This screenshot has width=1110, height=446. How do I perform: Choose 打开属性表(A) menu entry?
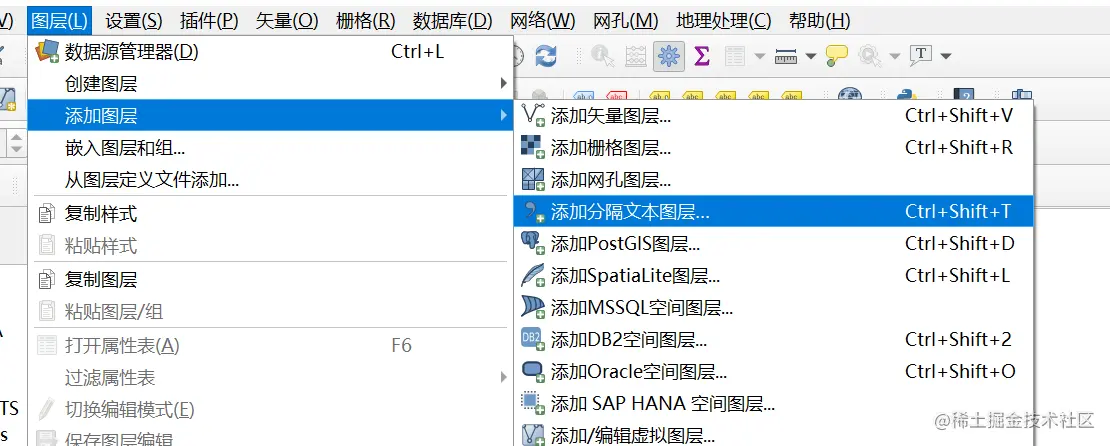pyautogui.click(x=268, y=345)
